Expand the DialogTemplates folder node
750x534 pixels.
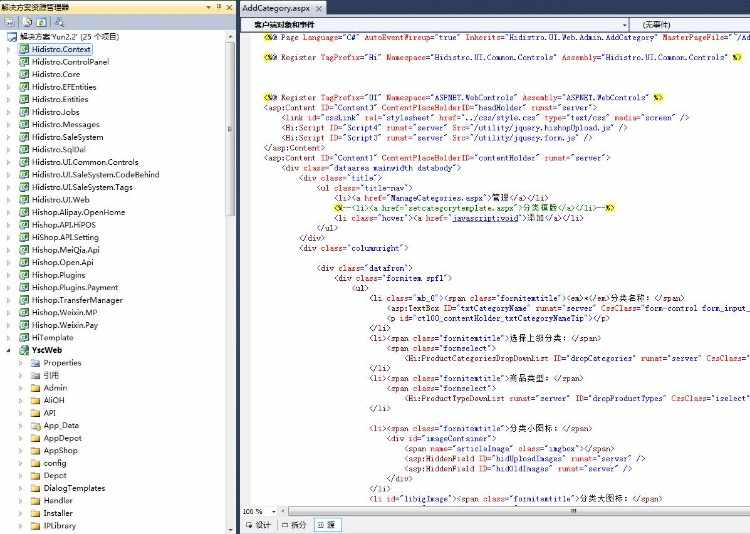tap(20, 488)
